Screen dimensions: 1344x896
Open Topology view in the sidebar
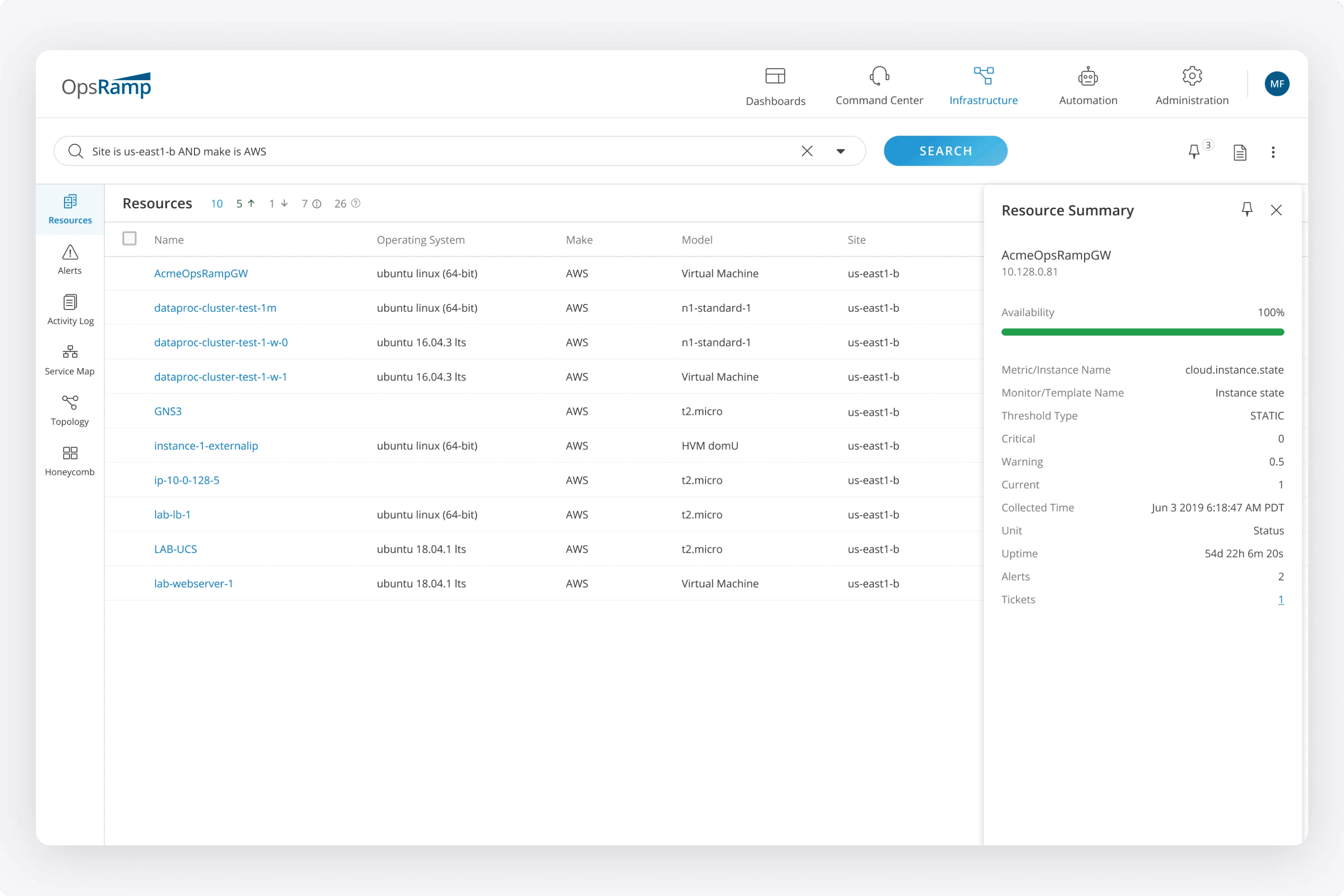click(70, 410)
